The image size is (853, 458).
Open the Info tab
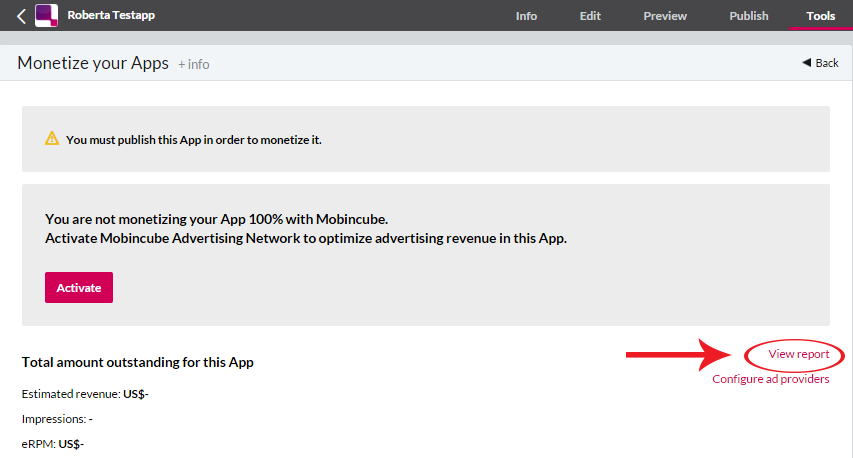(x=526, y=16)
